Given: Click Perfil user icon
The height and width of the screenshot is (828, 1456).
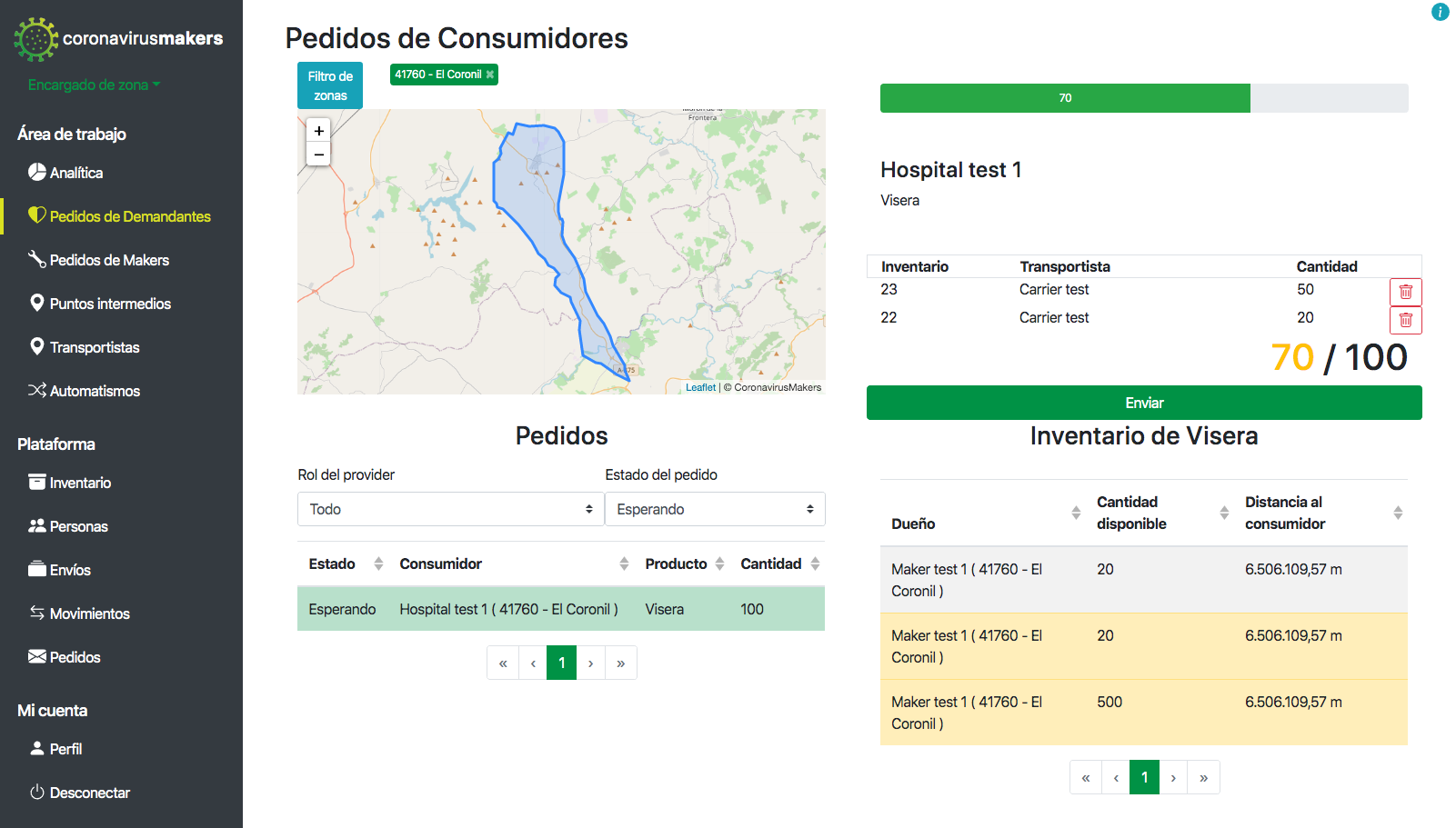Looking at the screenshot, I should click(x=37, y=748).
